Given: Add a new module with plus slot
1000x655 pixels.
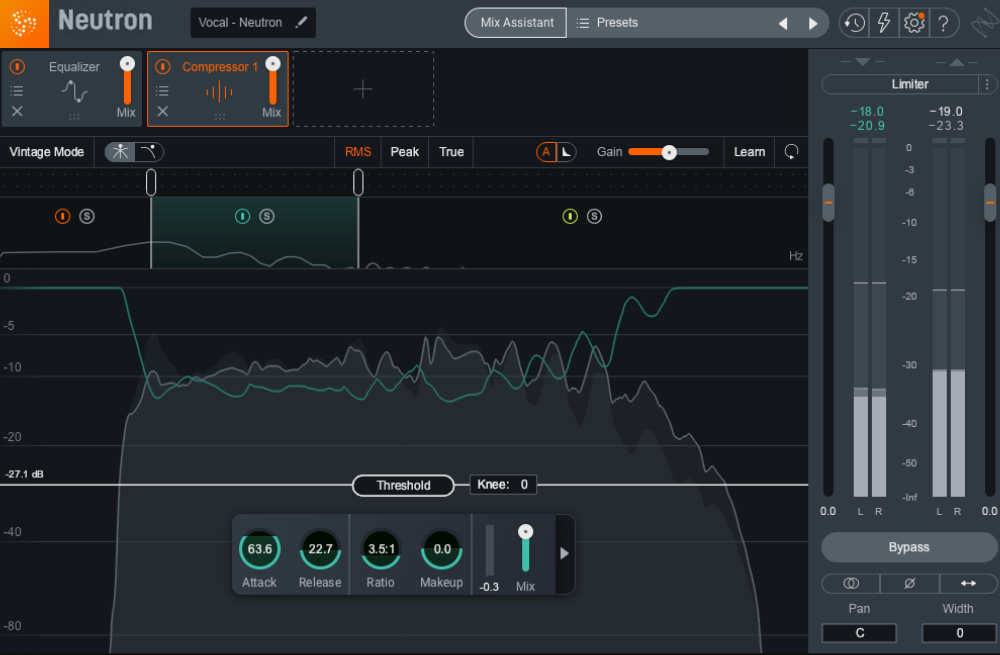Looking at the screenshot, I should 363,89.
